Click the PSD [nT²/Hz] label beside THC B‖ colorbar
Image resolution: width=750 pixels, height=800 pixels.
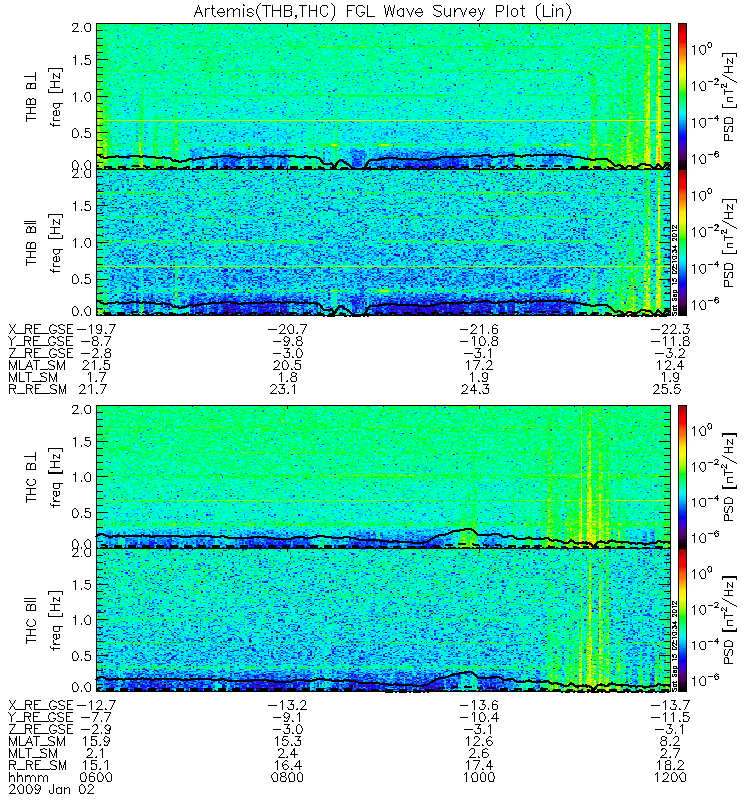(730, 620)
